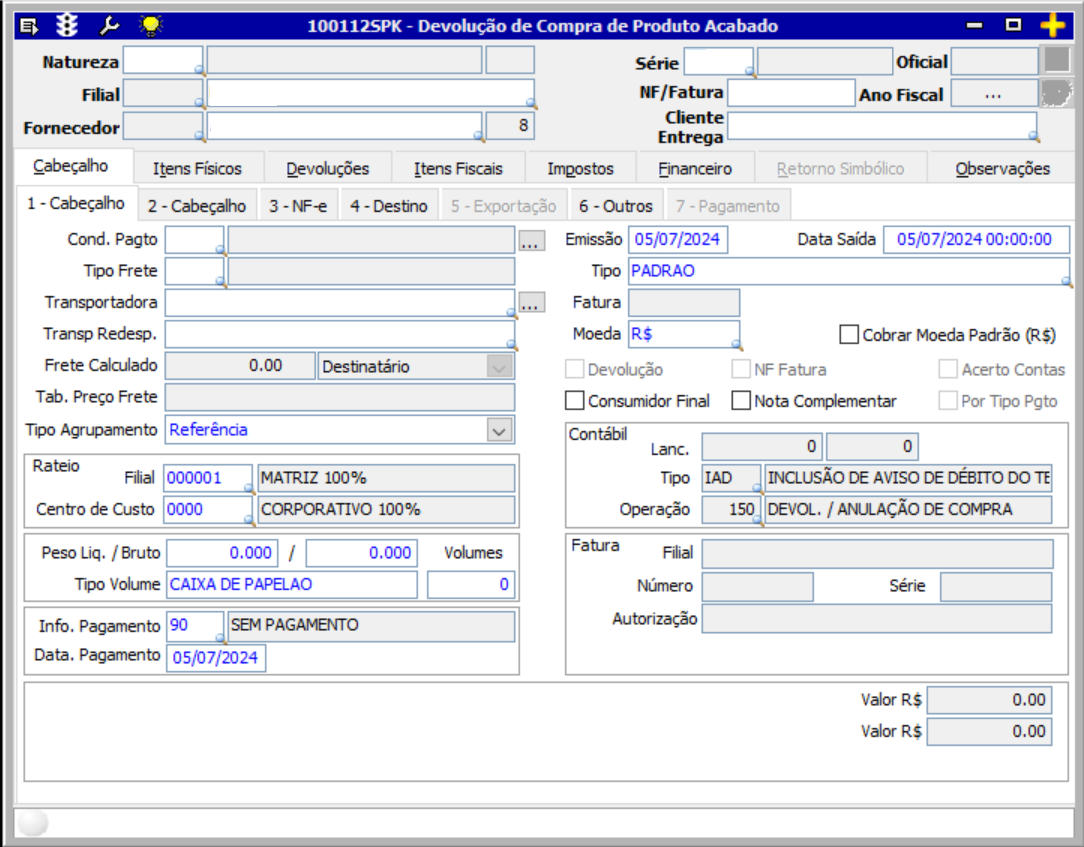Tick the Nota Complementar checkbox
The width and height of the screenshot is (1084, 847).
(x=740, y=401)
